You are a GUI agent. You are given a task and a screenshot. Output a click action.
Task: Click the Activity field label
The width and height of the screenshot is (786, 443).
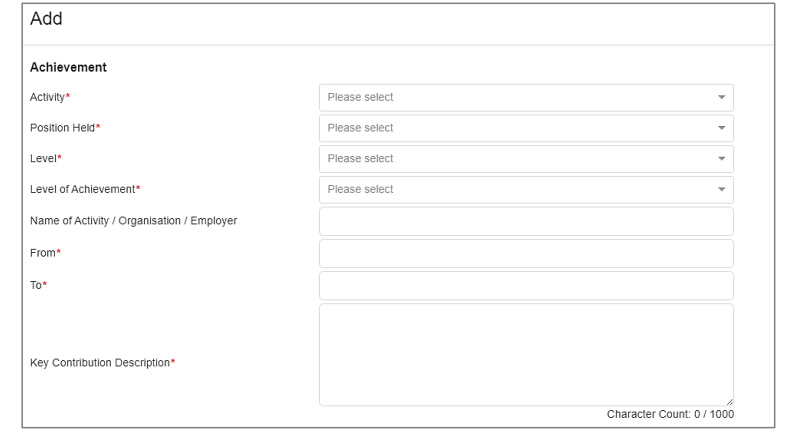point(52,97)
